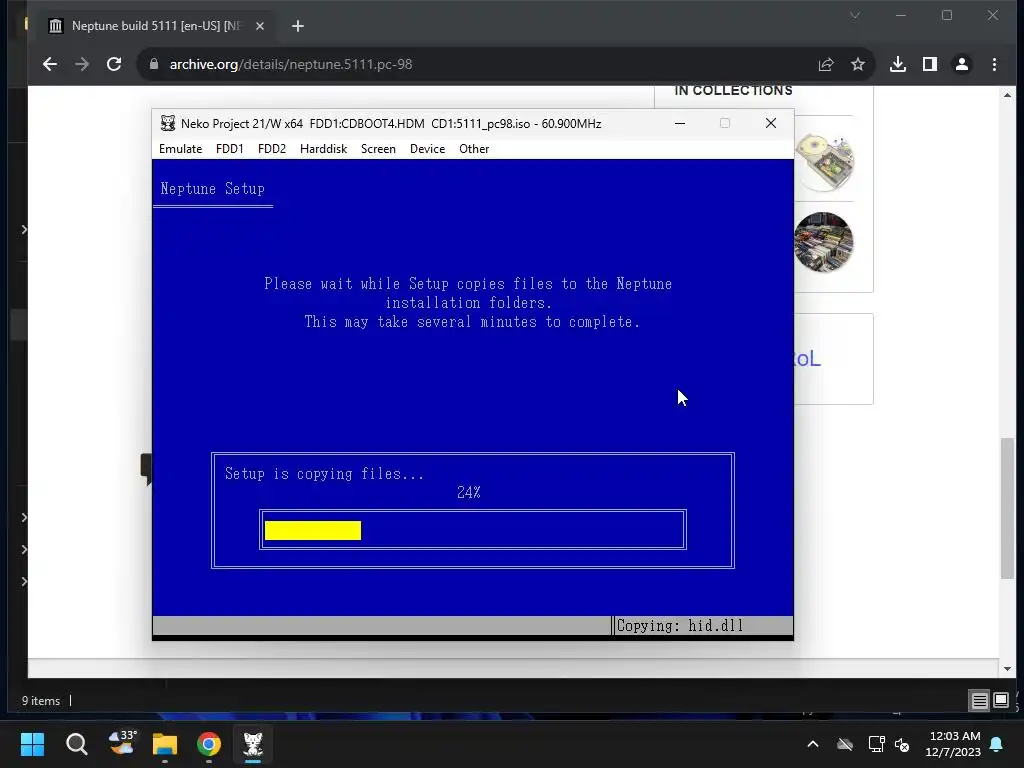1024x768 pixels.
Task: Click the CD software collection thumbnail
Action: coord(824,161)
